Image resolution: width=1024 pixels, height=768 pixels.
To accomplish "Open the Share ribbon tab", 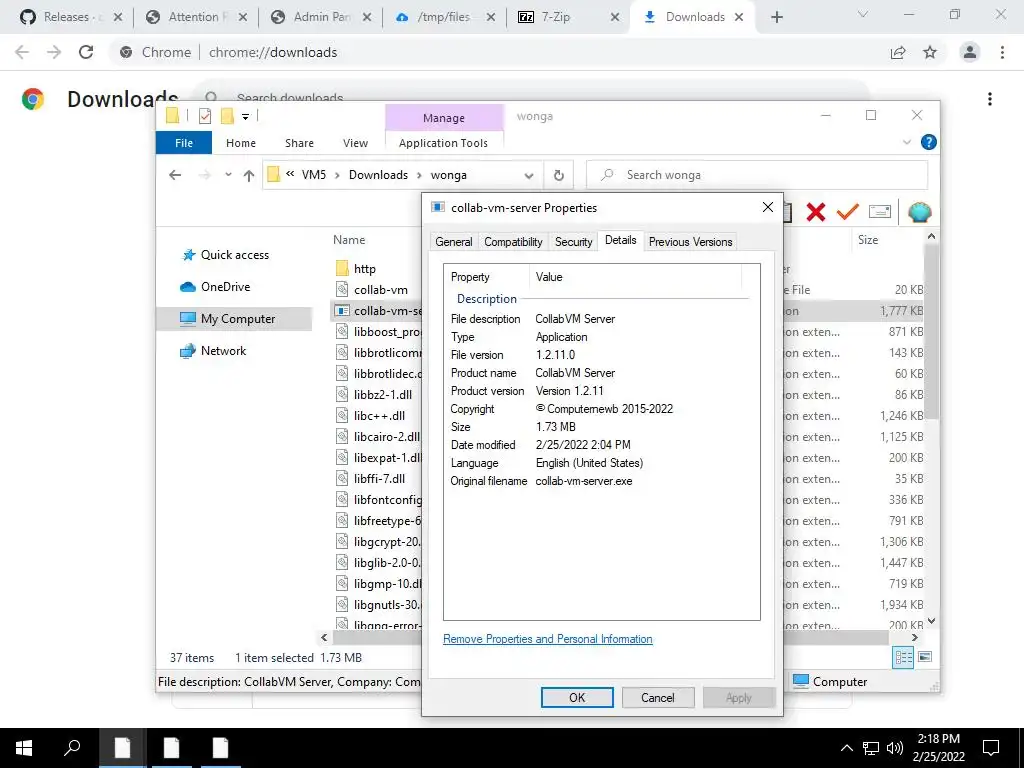I will point(299,143).
